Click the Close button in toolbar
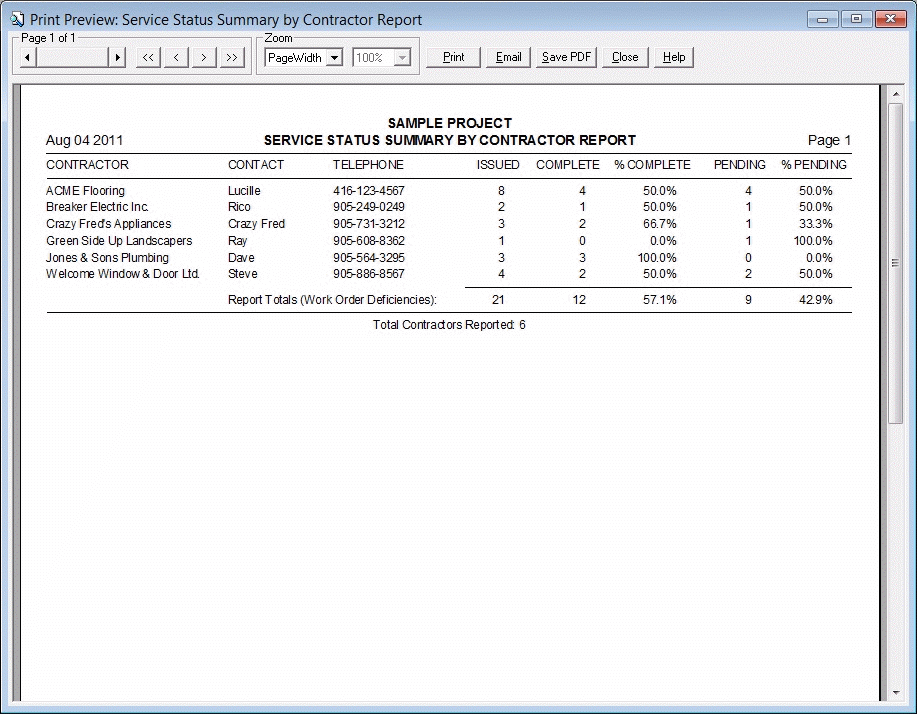This screenshot has width=917, height=714. pyautogui.click(x=625, y=57)
